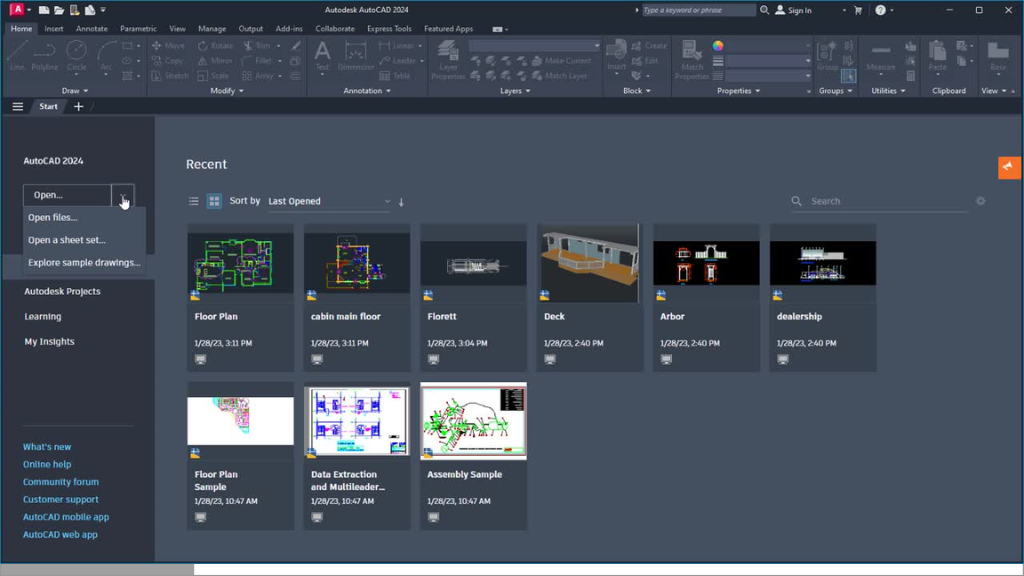The height and width of the screenshot is (576, 1024).
Task: Expand the Modify panel flyout
Action: click(x=227, y=91)
